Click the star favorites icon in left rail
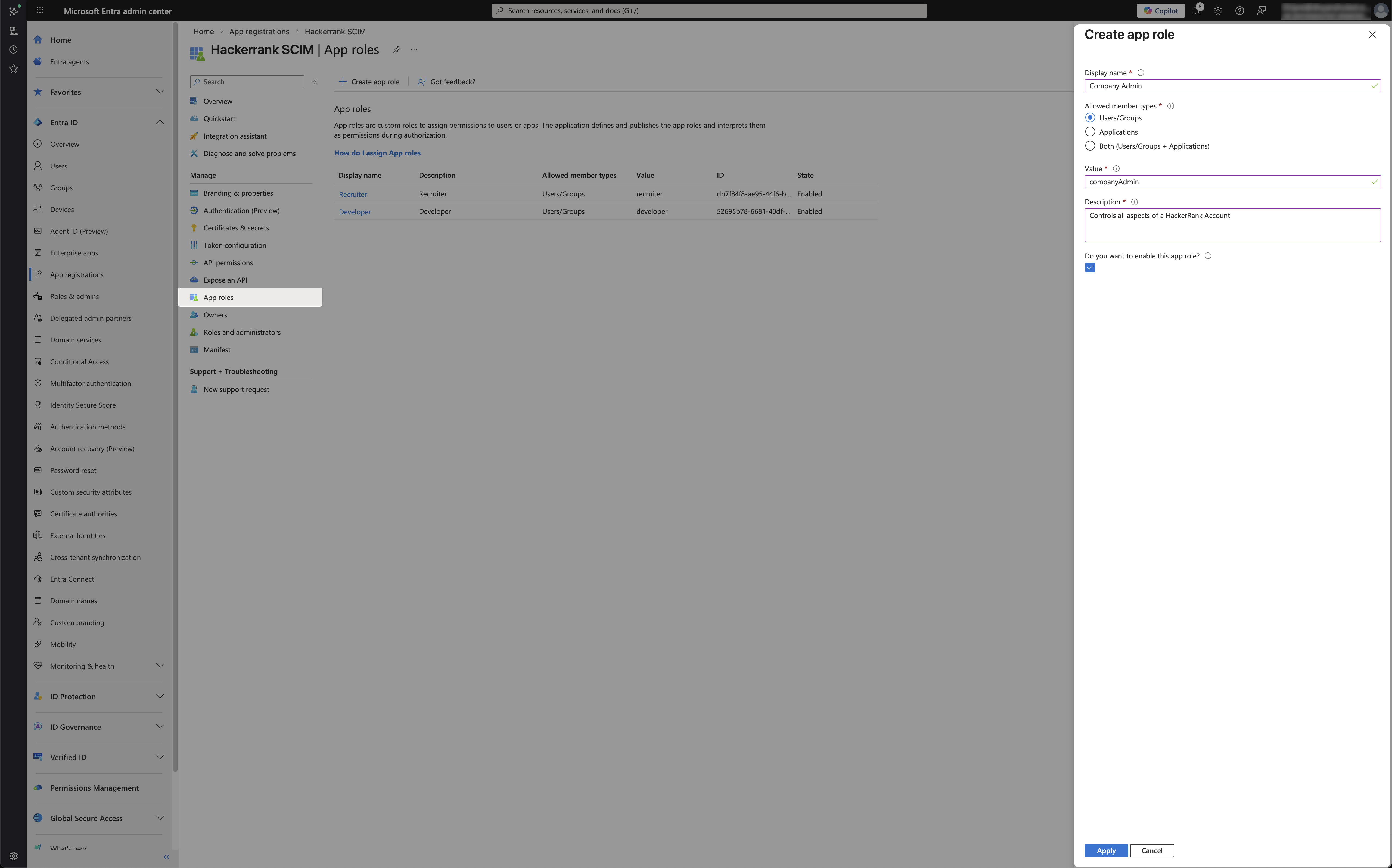 click(x=14, y=69)
